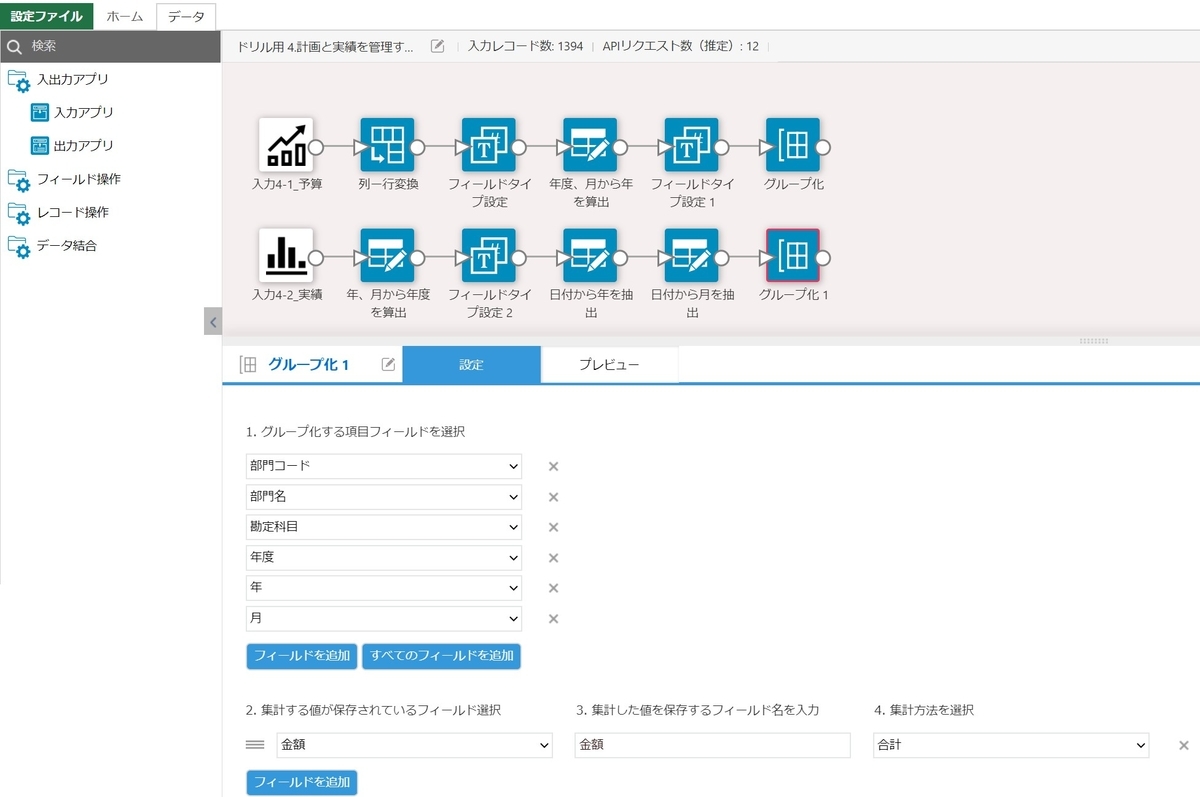Select 入力アプリ in the sidebar
1200x797 pixels.
(72, 112)
